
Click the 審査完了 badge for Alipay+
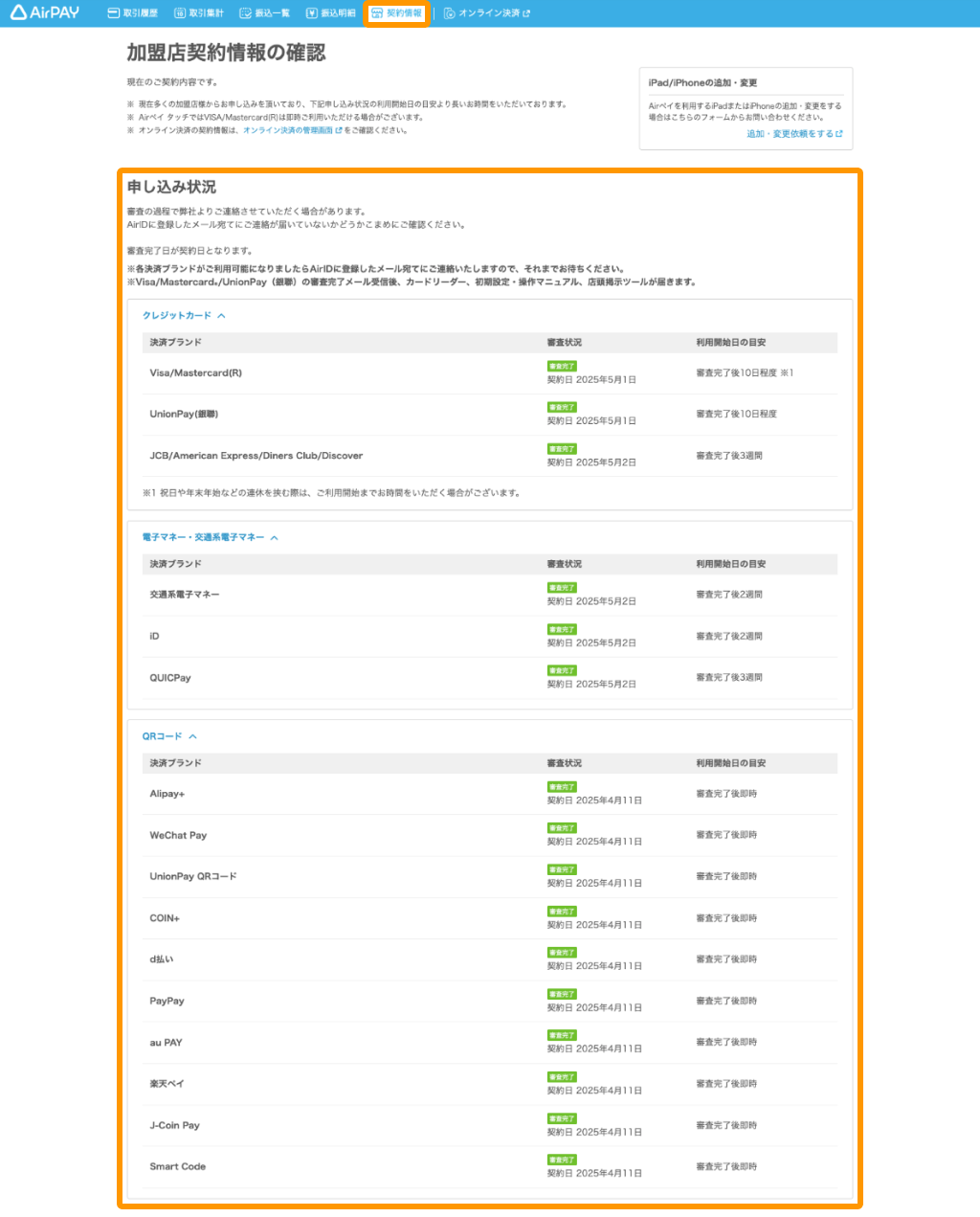(562, 787)
